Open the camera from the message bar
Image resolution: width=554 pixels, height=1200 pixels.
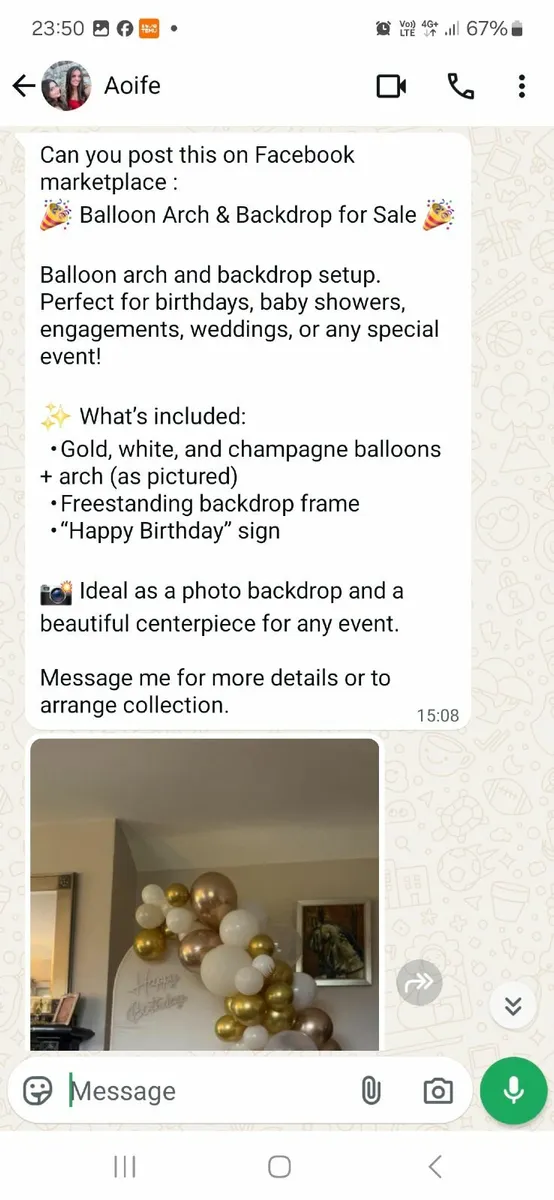click(438, 1091)
